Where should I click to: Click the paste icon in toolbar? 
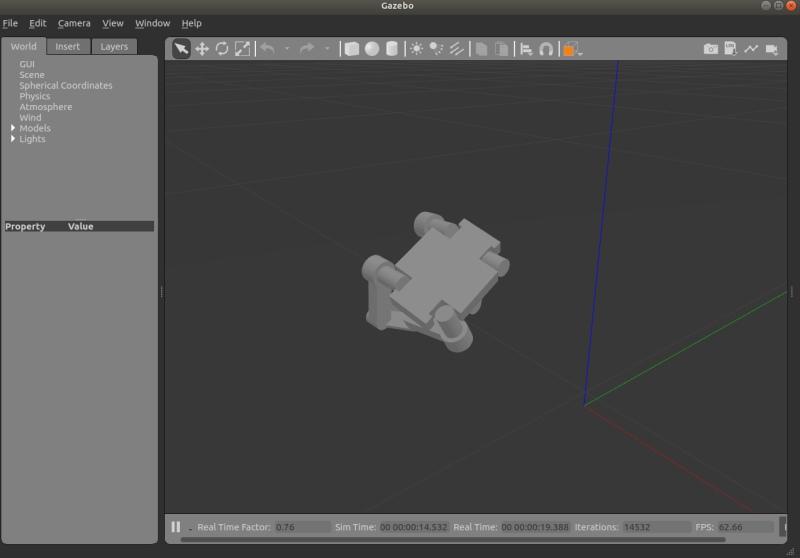502,49
